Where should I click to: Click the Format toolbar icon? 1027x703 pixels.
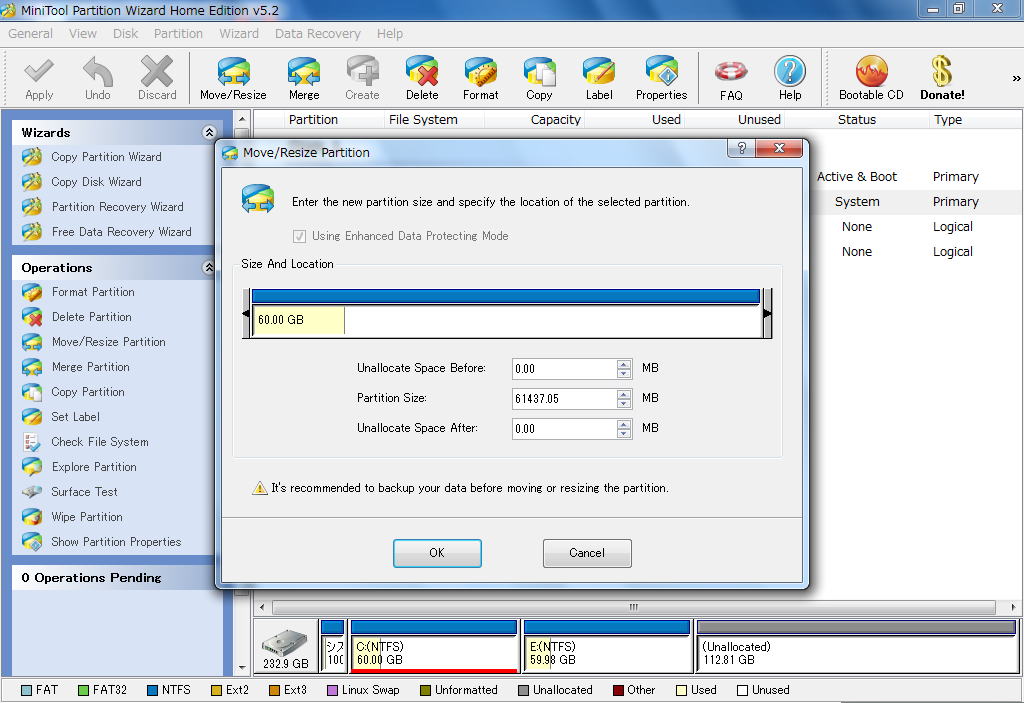click(481, 78)
